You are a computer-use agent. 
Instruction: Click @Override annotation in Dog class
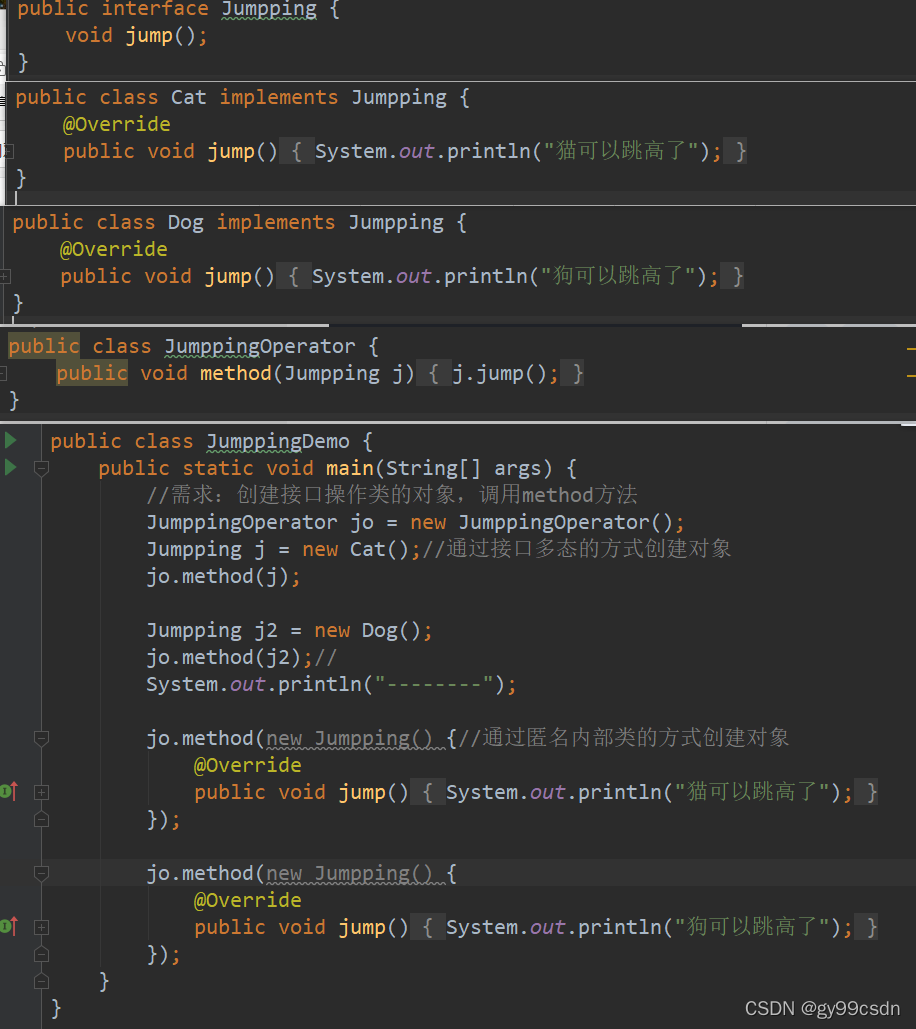[x=114, y=249]
